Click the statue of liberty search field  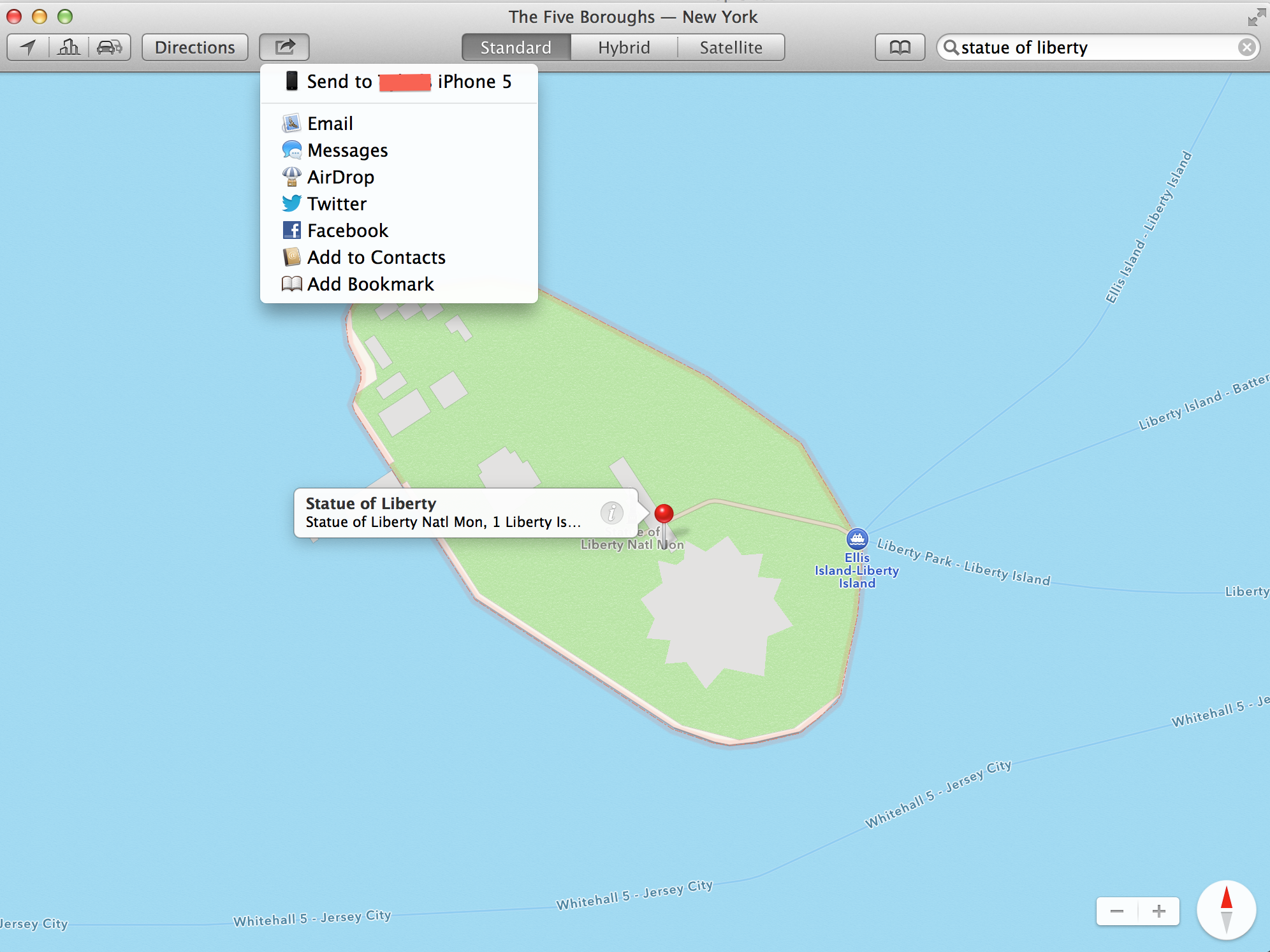click(x=1098, y=48)
